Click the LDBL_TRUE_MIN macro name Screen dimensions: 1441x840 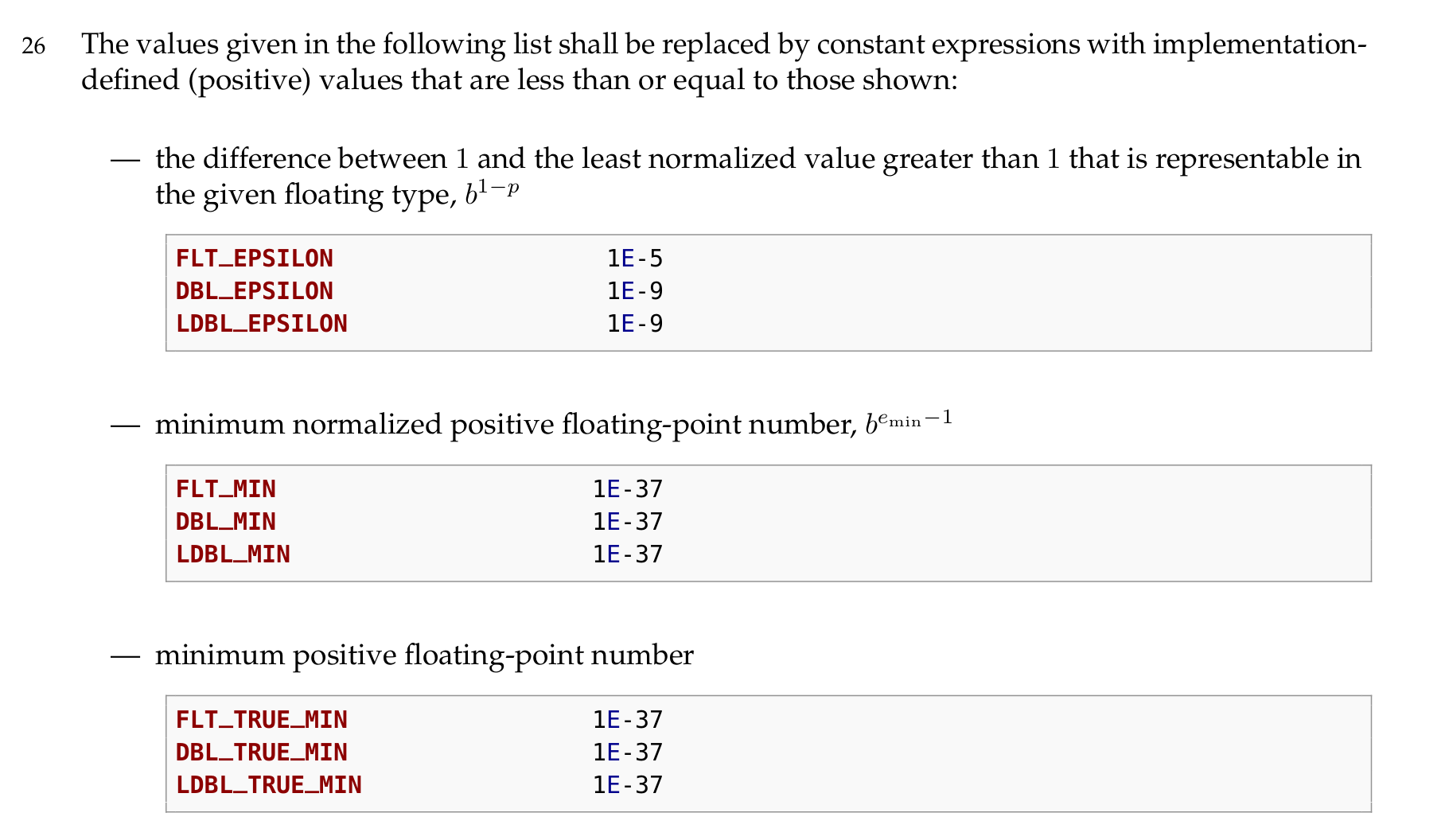[269, 785]
